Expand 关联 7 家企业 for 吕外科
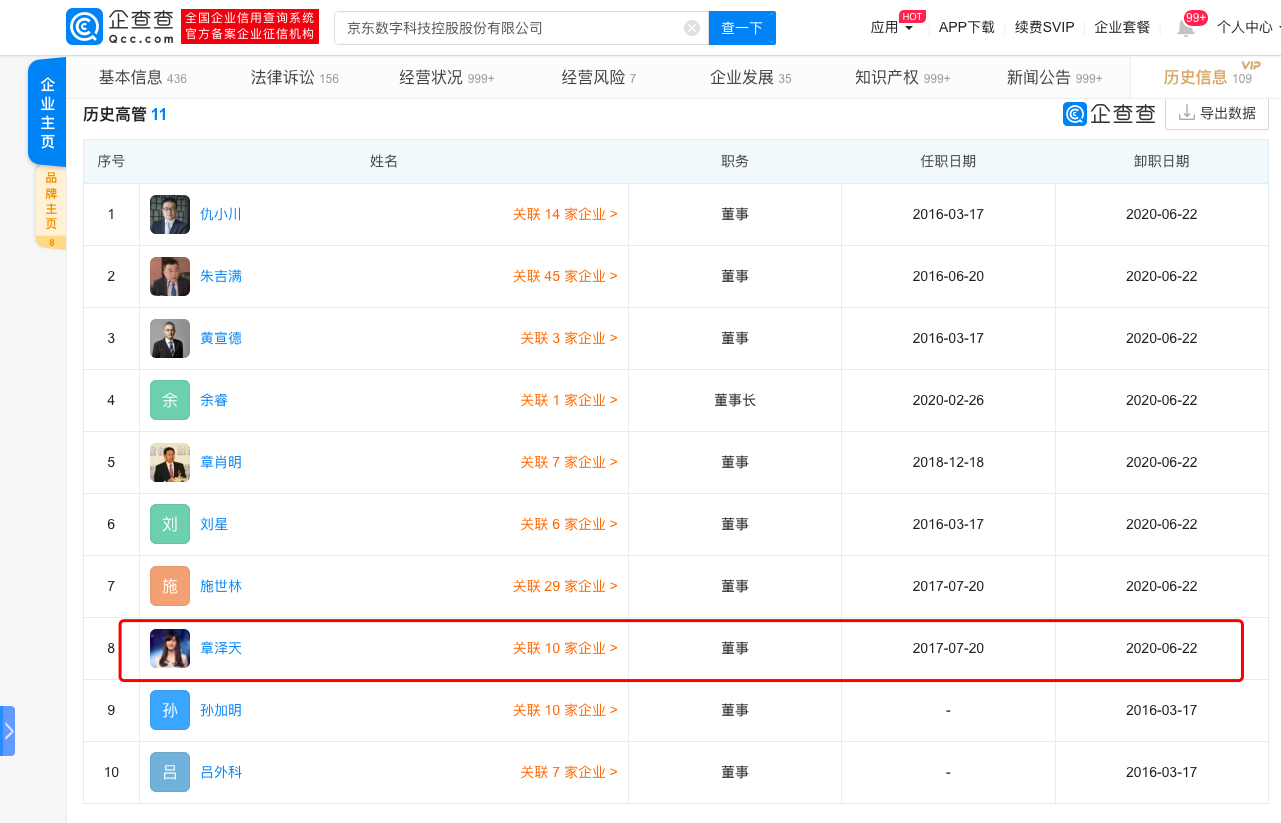This screenshot has width=1281, height=823. point(569,772)
